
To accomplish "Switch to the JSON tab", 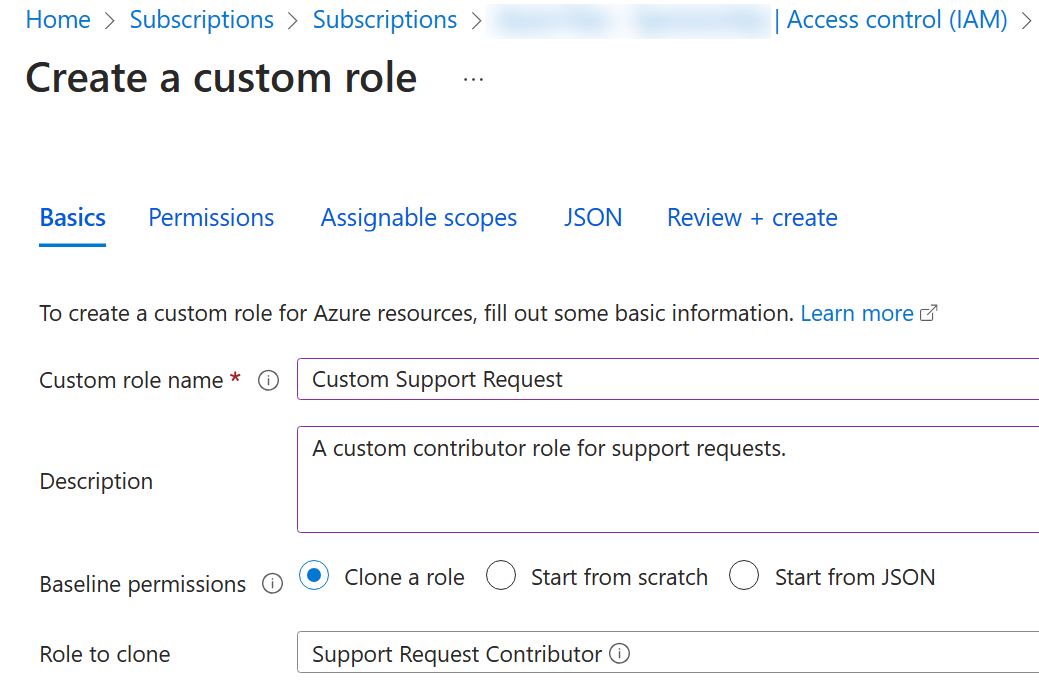I will (593, 217).
